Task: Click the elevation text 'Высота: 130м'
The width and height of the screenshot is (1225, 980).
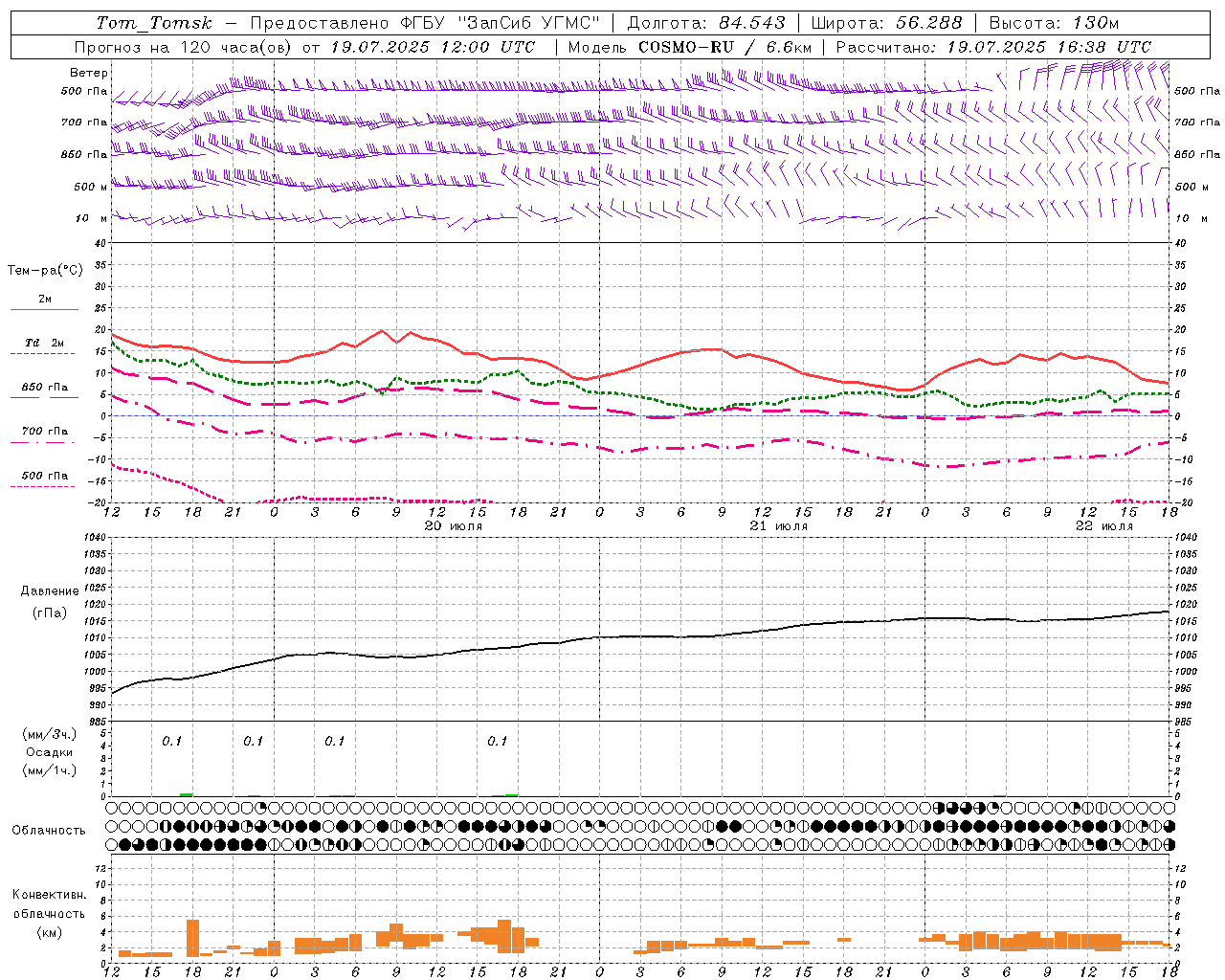Action: coord(1054,23)
